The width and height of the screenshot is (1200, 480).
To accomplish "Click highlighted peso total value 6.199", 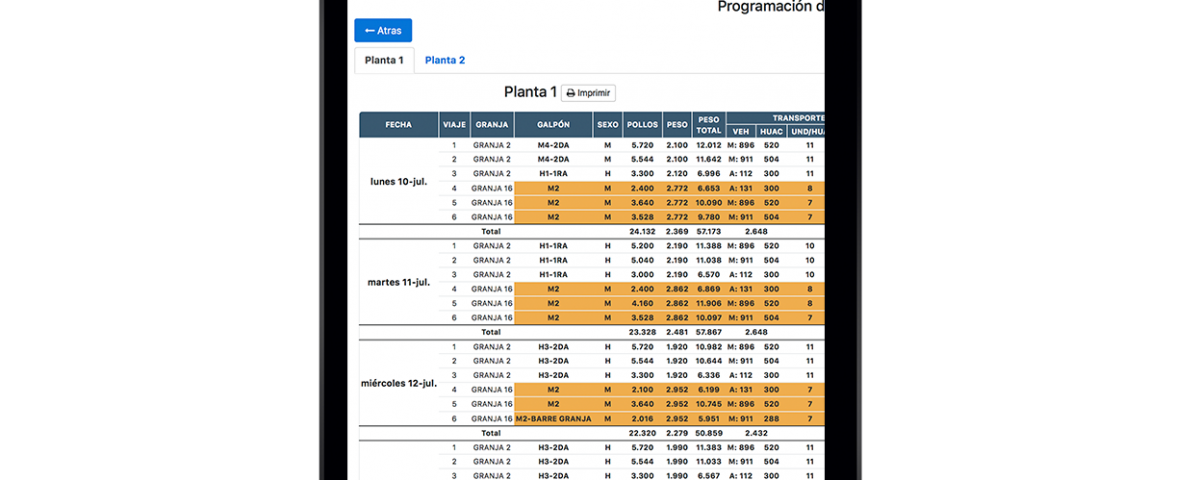I will tap(709, 389).
